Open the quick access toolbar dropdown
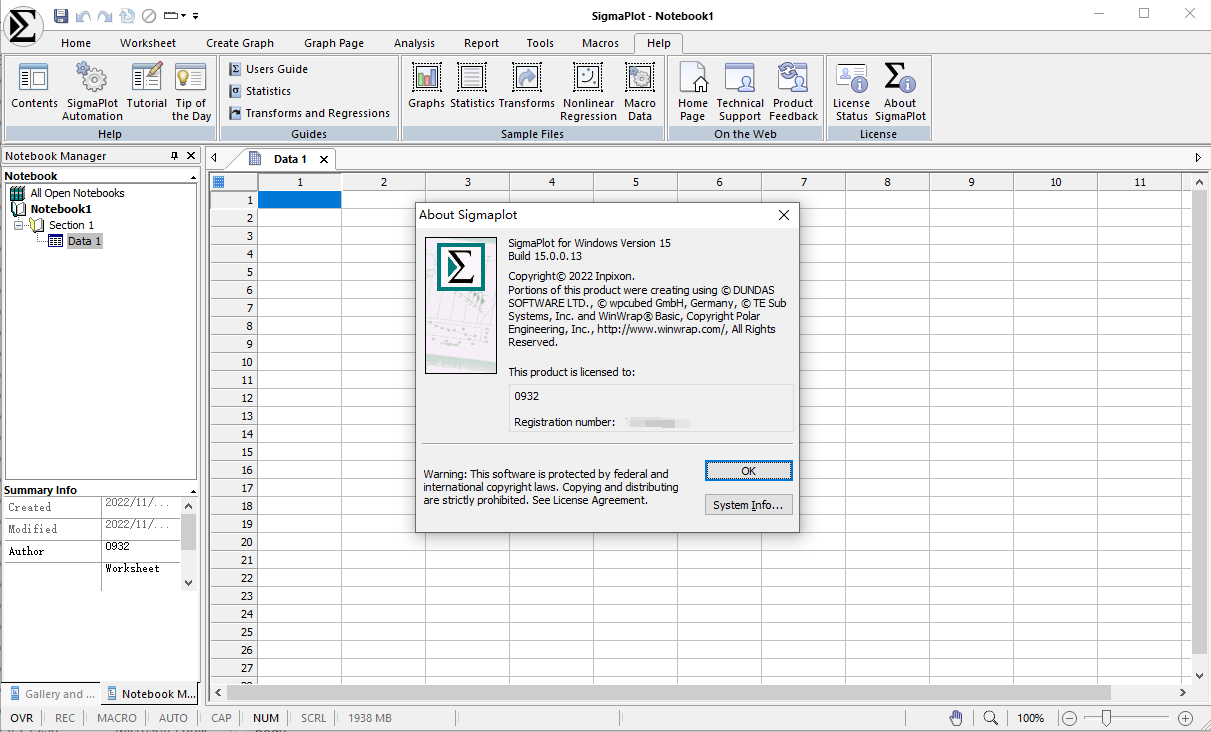Screen dimensions: 1211x732 coord(195,15)
